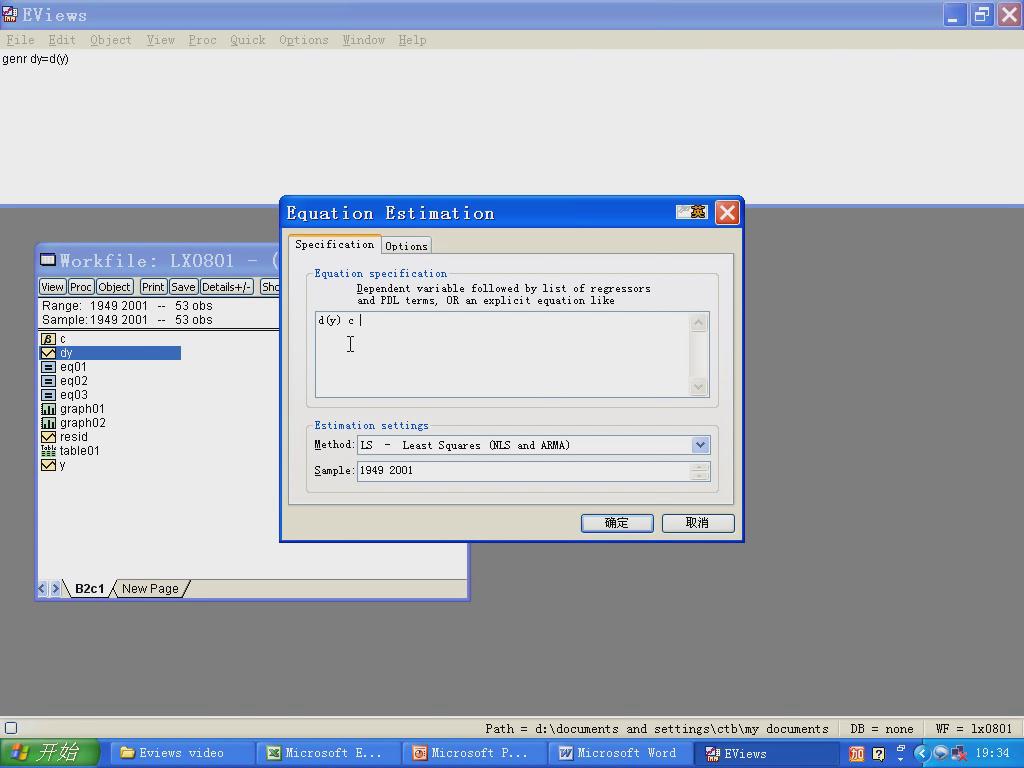1024x768 pixels.
Task: Open the Object menu
Action: (x=111, y=40)
